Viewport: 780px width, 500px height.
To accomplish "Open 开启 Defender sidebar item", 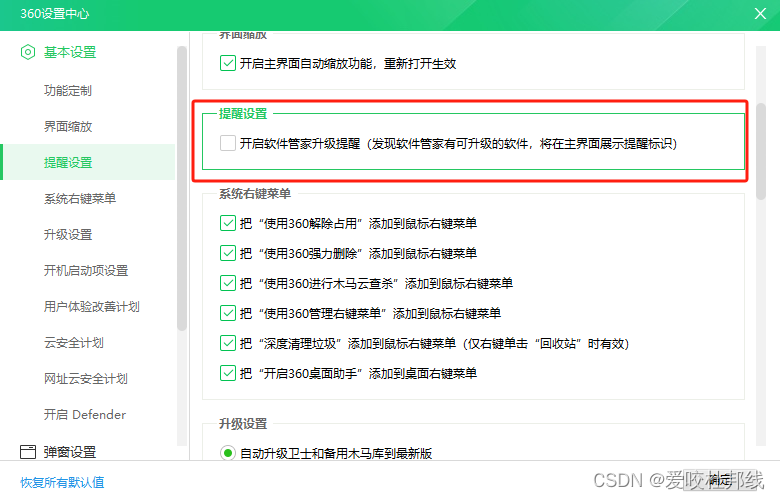I will pos(85,414).
